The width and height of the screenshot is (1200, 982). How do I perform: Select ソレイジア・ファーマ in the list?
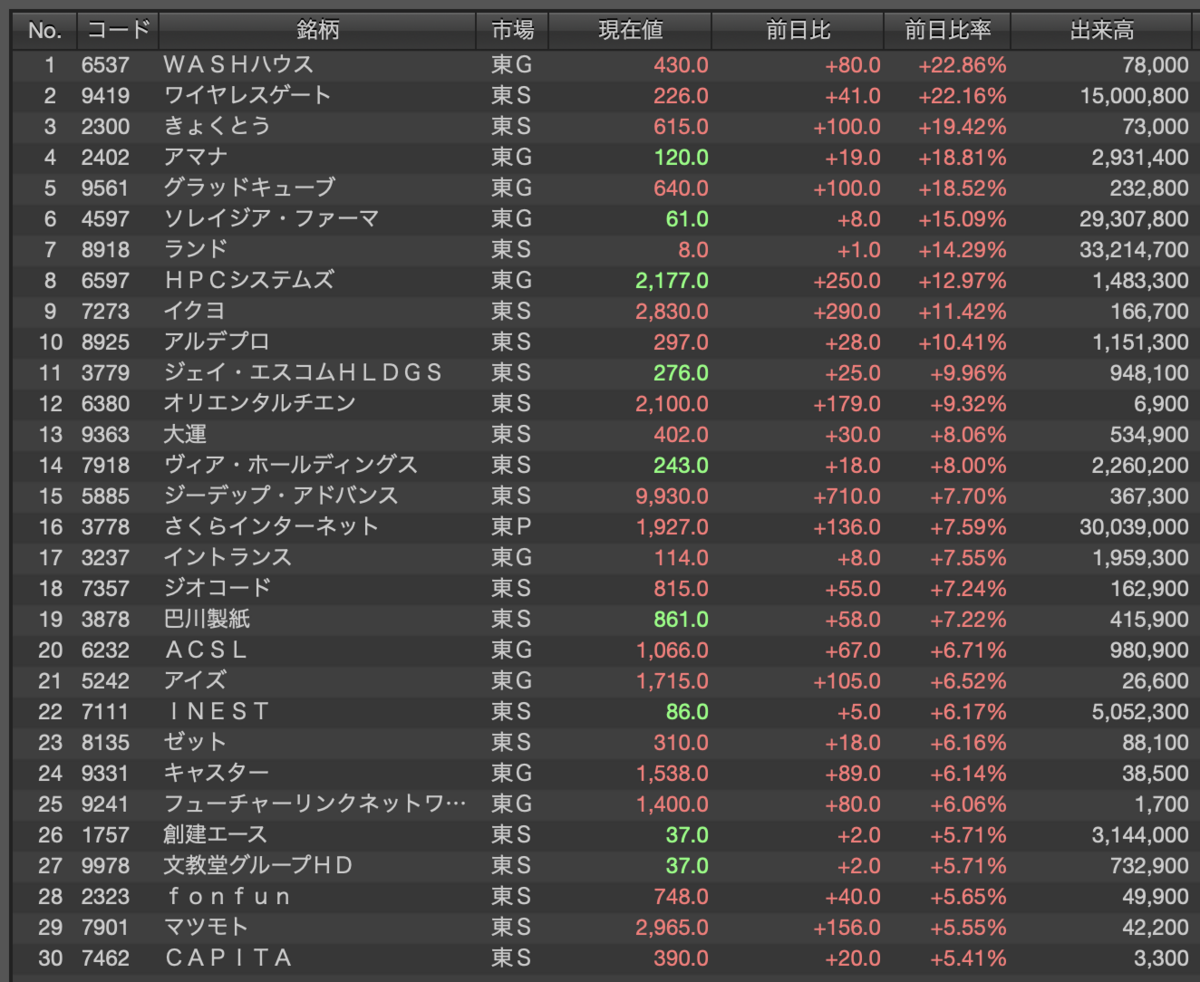pyautogui.click(x=271, y=219)
